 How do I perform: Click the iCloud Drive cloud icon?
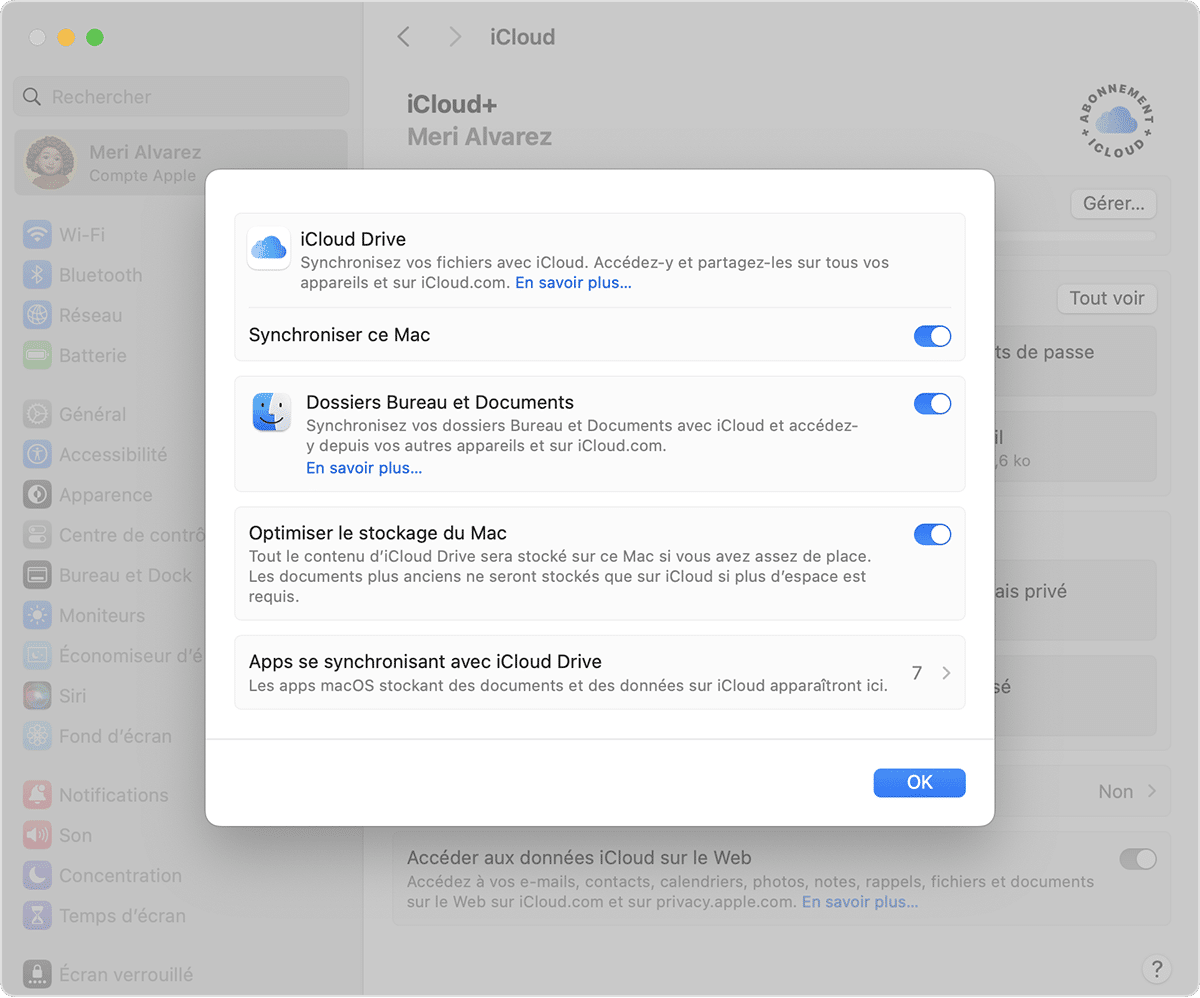tap(269, 248)
